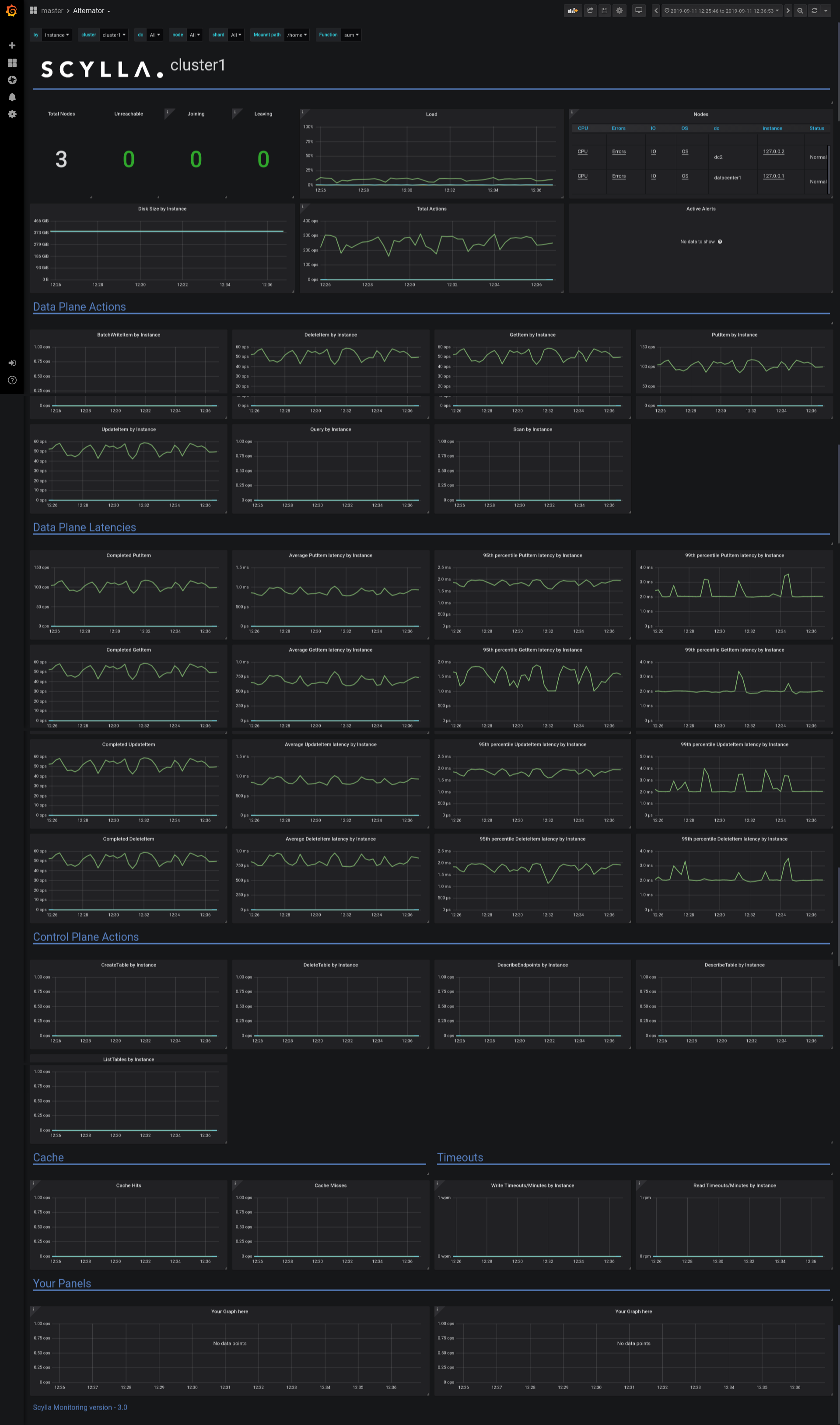The height and width of the screenshot is (1425, 840).
Task: Click the PutItem by Instance panel title
Action: [x=734, y=335]
